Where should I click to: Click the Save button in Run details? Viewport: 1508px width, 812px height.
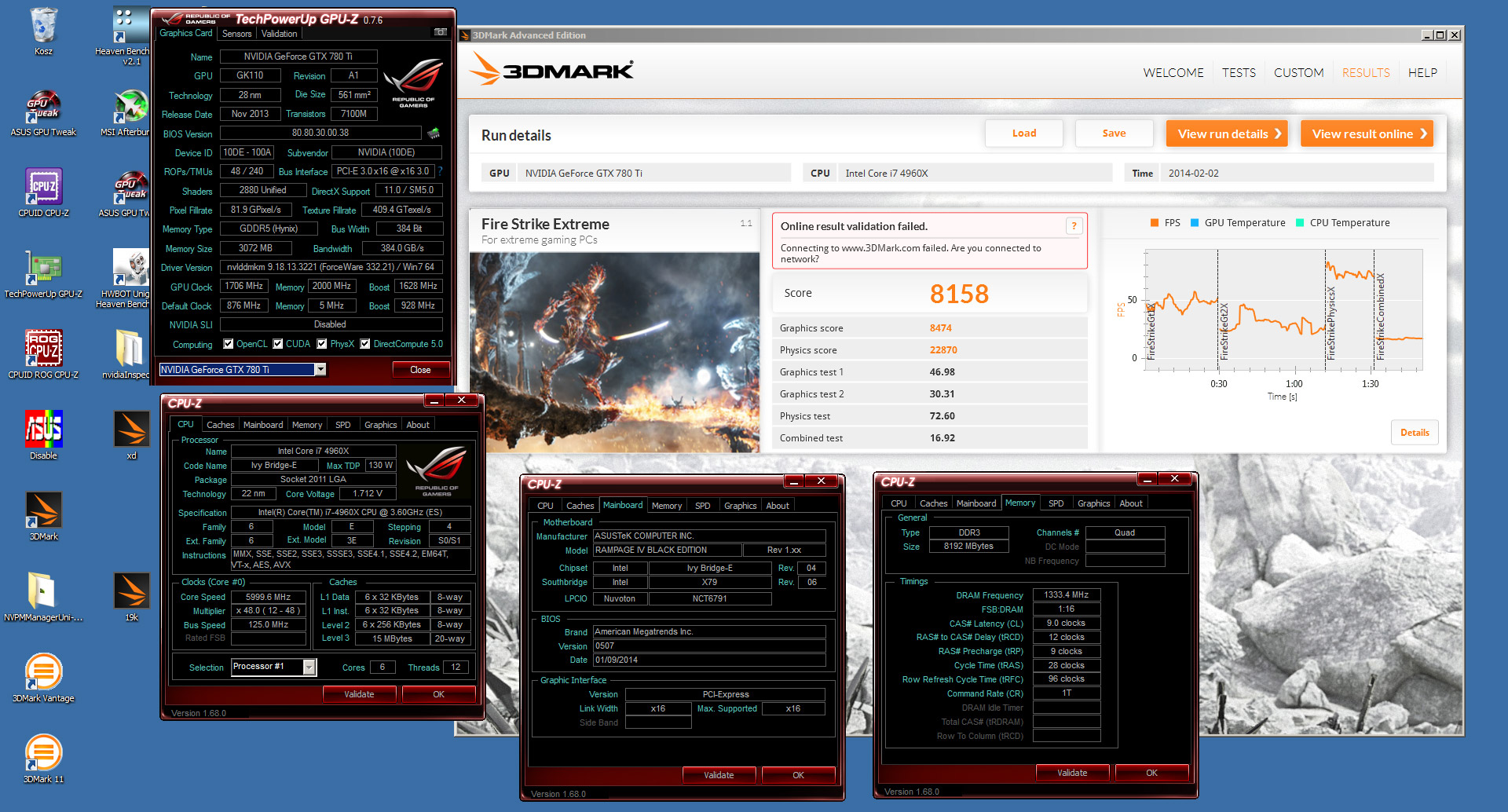1114,134
